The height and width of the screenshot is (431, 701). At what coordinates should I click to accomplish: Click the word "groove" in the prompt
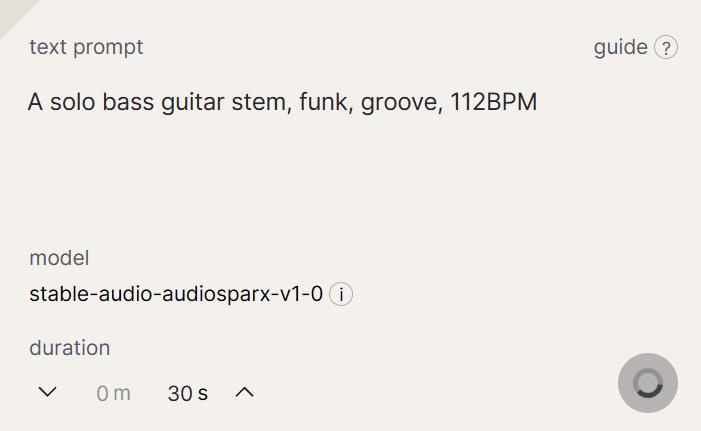[401, 103]
